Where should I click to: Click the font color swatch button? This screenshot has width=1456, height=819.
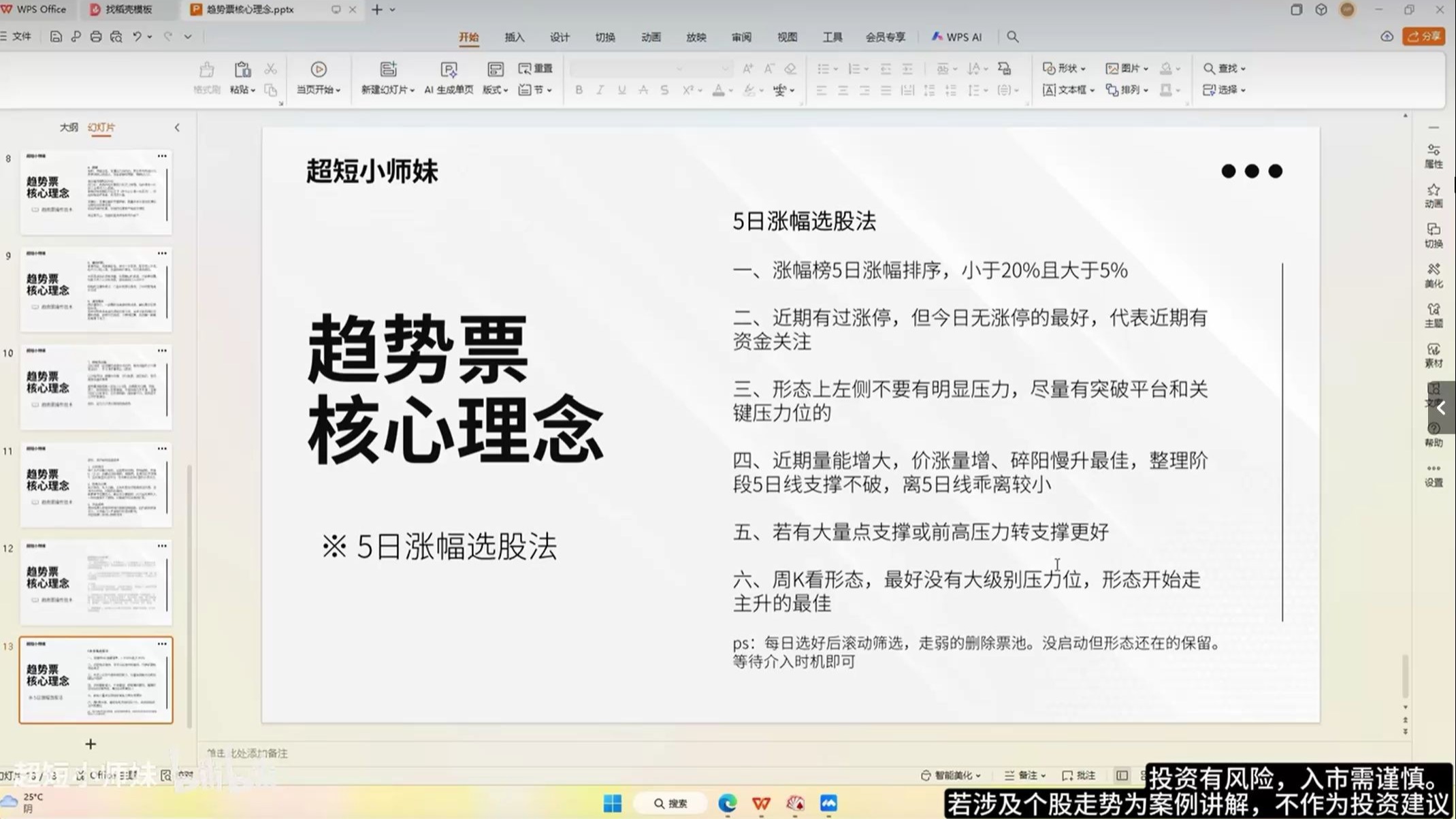[x=718, y=90]
